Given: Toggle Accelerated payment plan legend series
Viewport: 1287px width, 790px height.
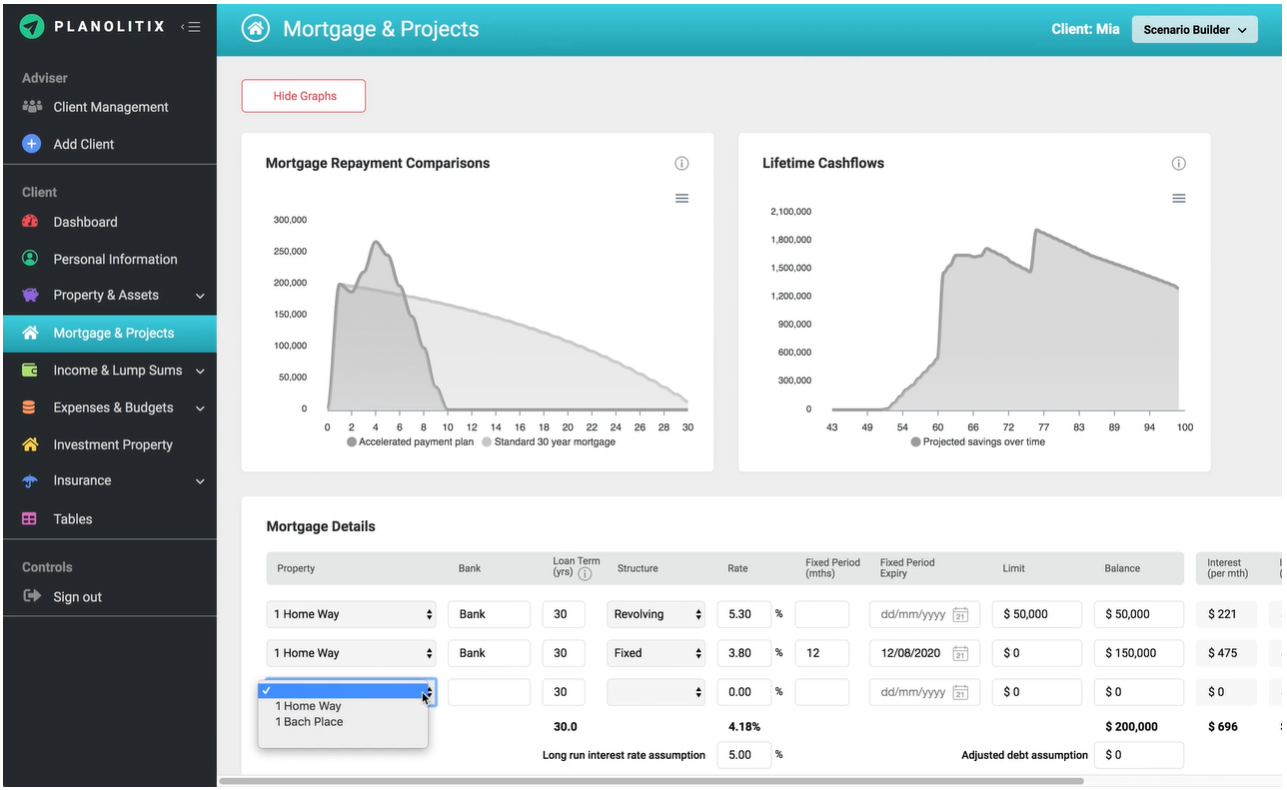Looking at the screenshot, I should pos(410,441).
